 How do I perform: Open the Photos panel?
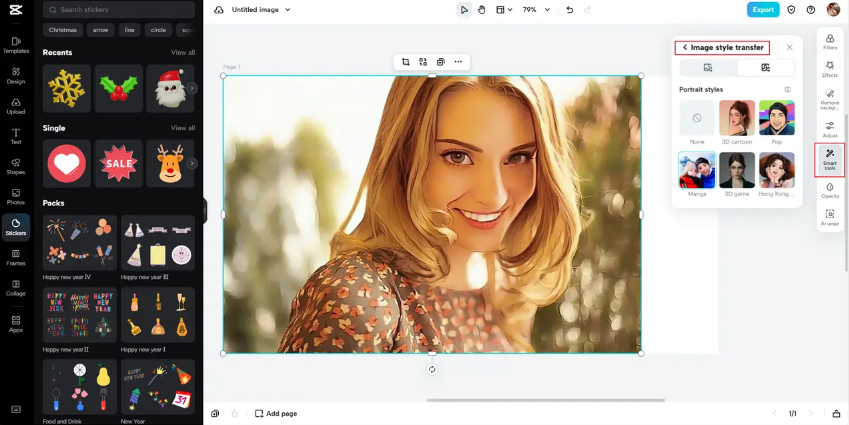tap(16, 197)
